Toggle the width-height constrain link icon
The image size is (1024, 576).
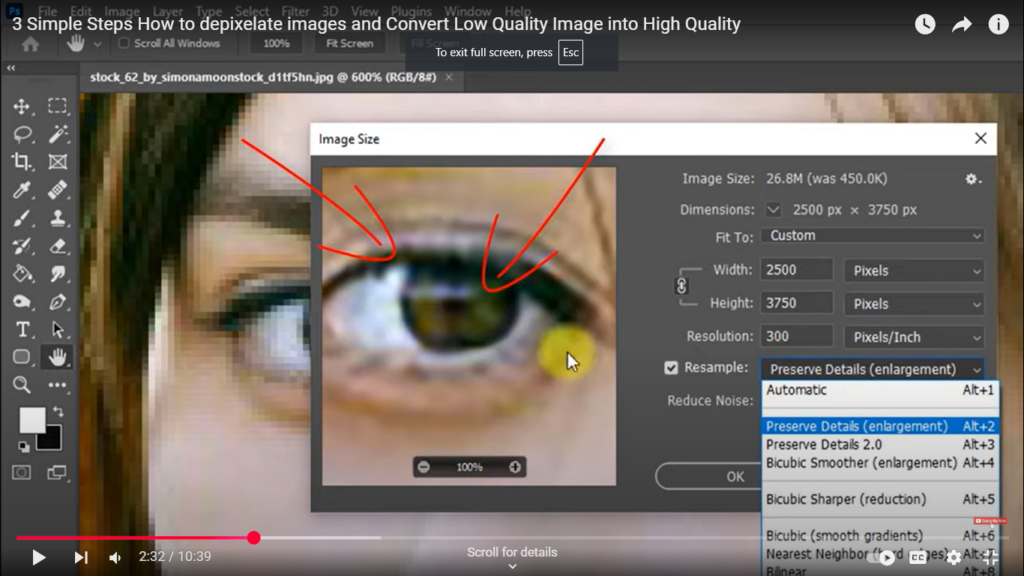(683, 286)
